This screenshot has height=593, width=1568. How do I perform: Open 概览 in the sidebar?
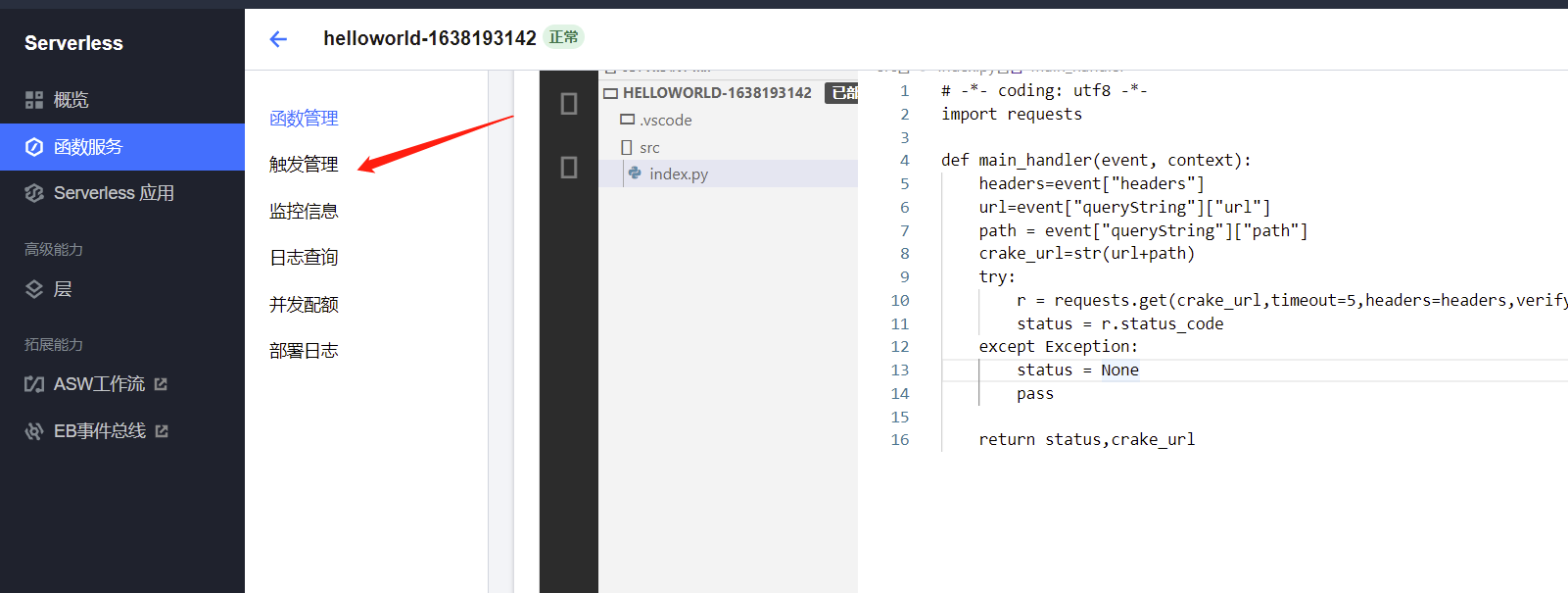[71, 100]
